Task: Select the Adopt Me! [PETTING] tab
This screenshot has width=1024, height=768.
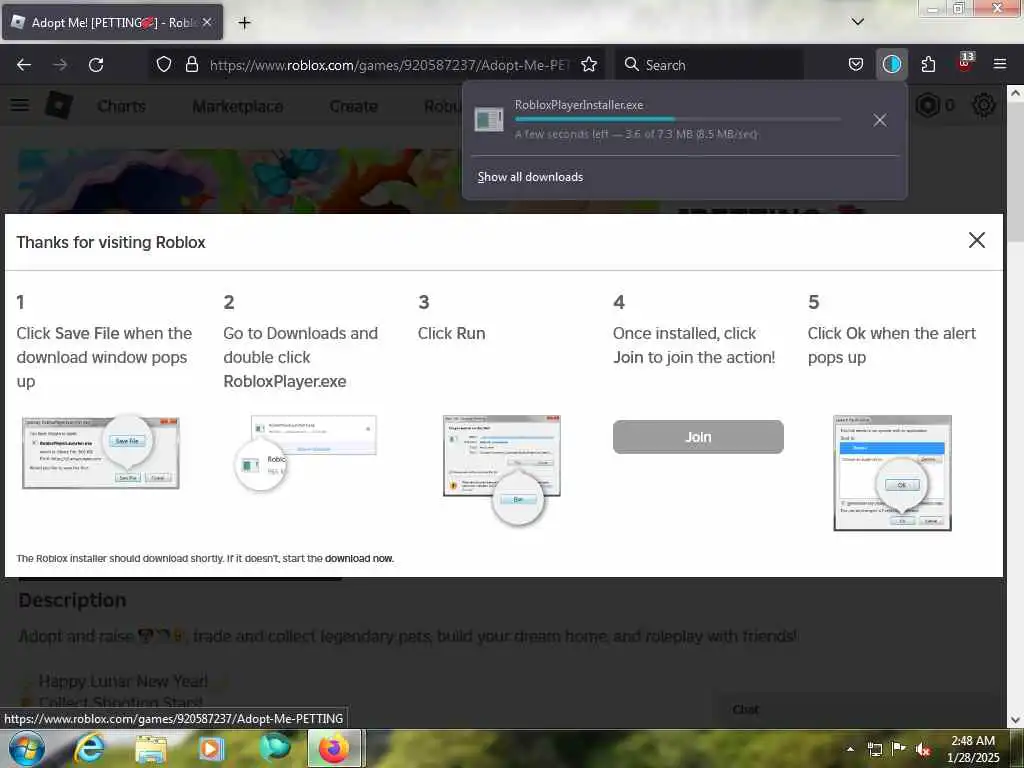Action: pos(112,22)
